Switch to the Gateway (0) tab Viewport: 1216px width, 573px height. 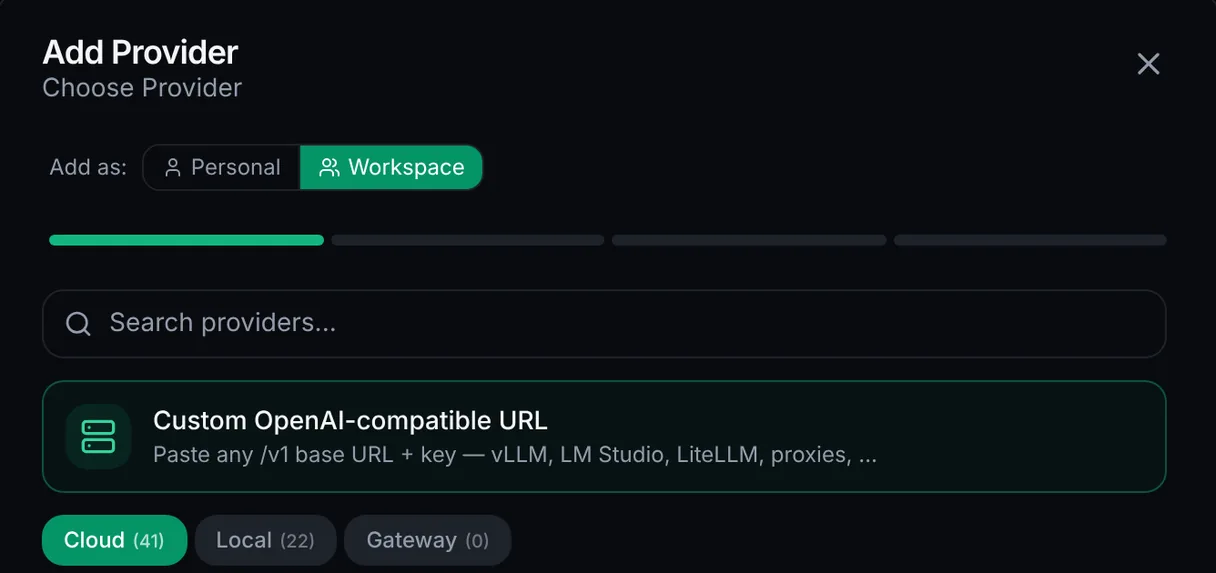[427, 540]
